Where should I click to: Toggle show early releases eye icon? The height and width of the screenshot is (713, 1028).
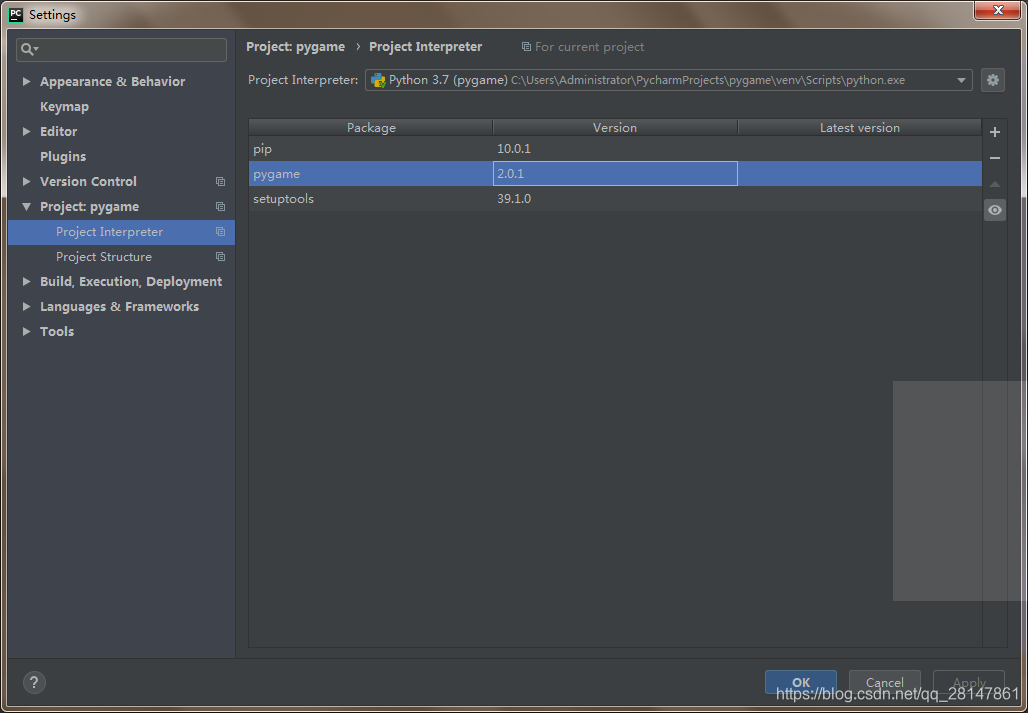tap(995, 210)
